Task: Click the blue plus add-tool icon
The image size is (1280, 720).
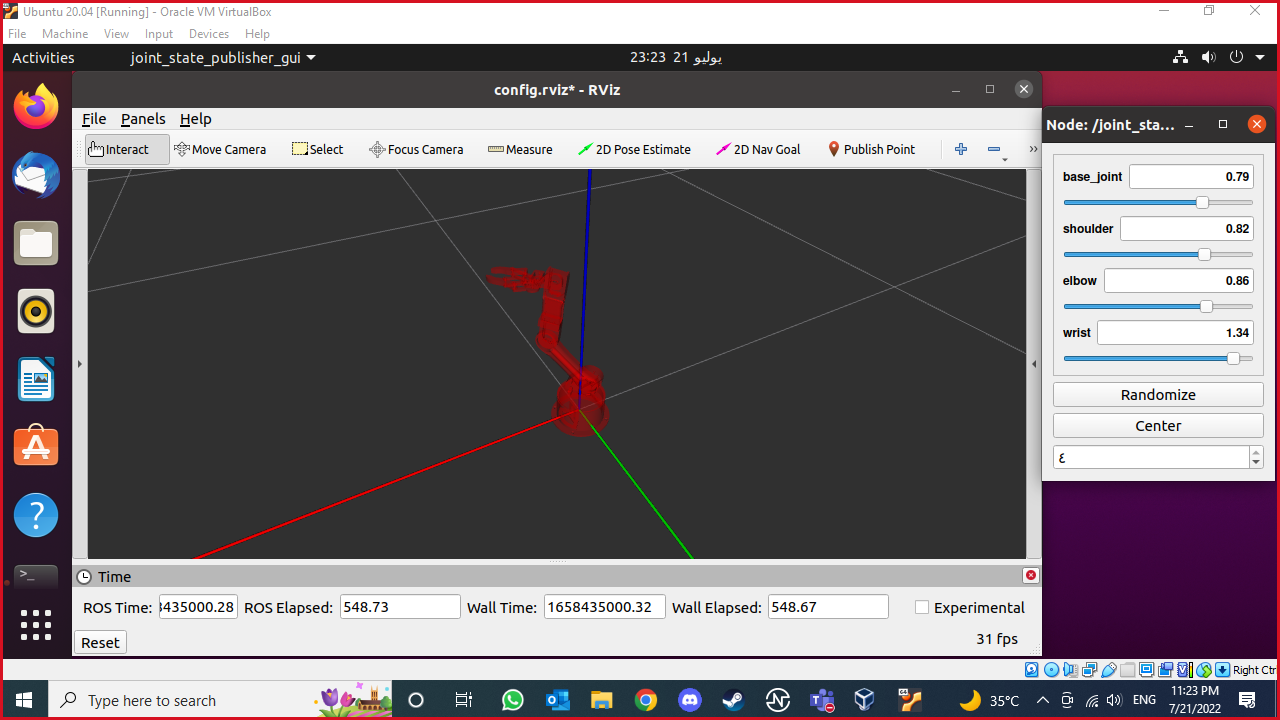Action: [961, 149]
